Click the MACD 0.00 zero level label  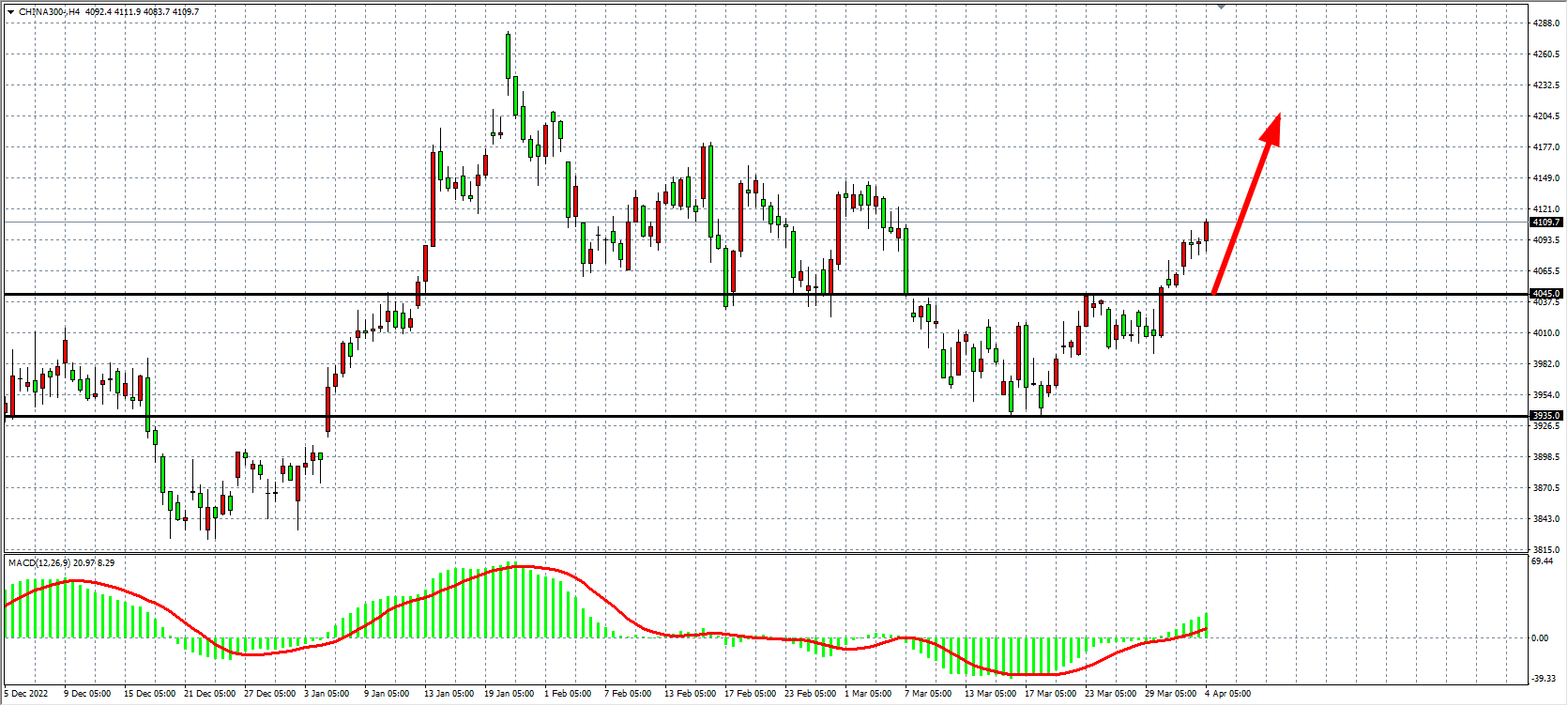(x=1540, y=638)
